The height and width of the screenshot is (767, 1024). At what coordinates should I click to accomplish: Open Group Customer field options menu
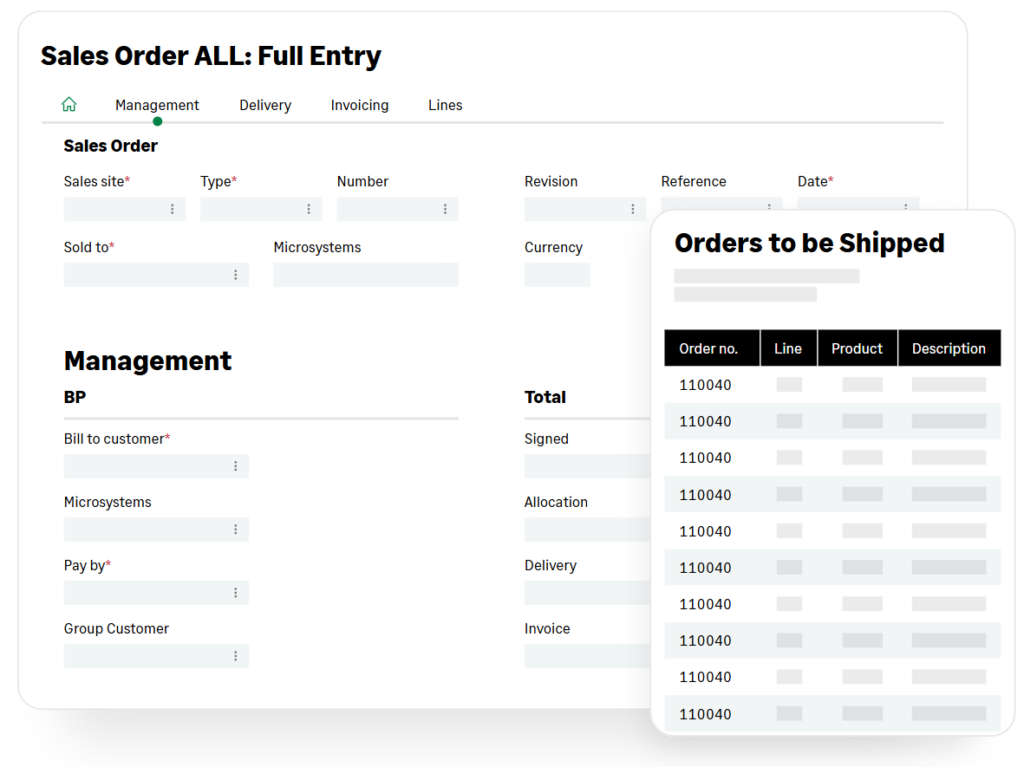pyautogui.click(x=236, y=656)
